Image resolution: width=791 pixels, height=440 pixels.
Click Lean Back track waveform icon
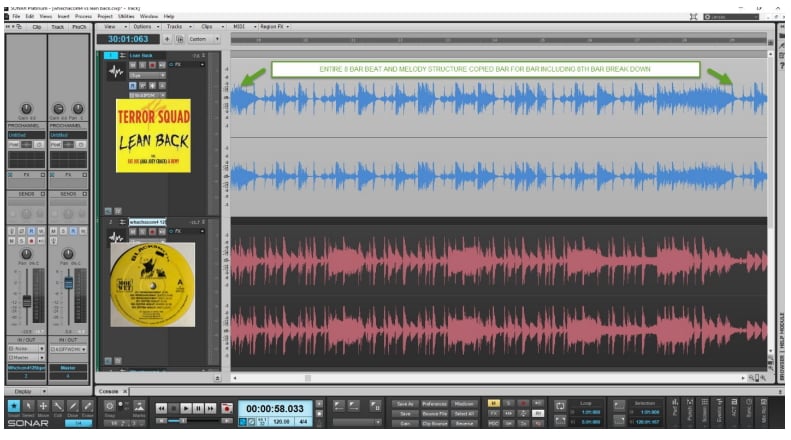116,72
